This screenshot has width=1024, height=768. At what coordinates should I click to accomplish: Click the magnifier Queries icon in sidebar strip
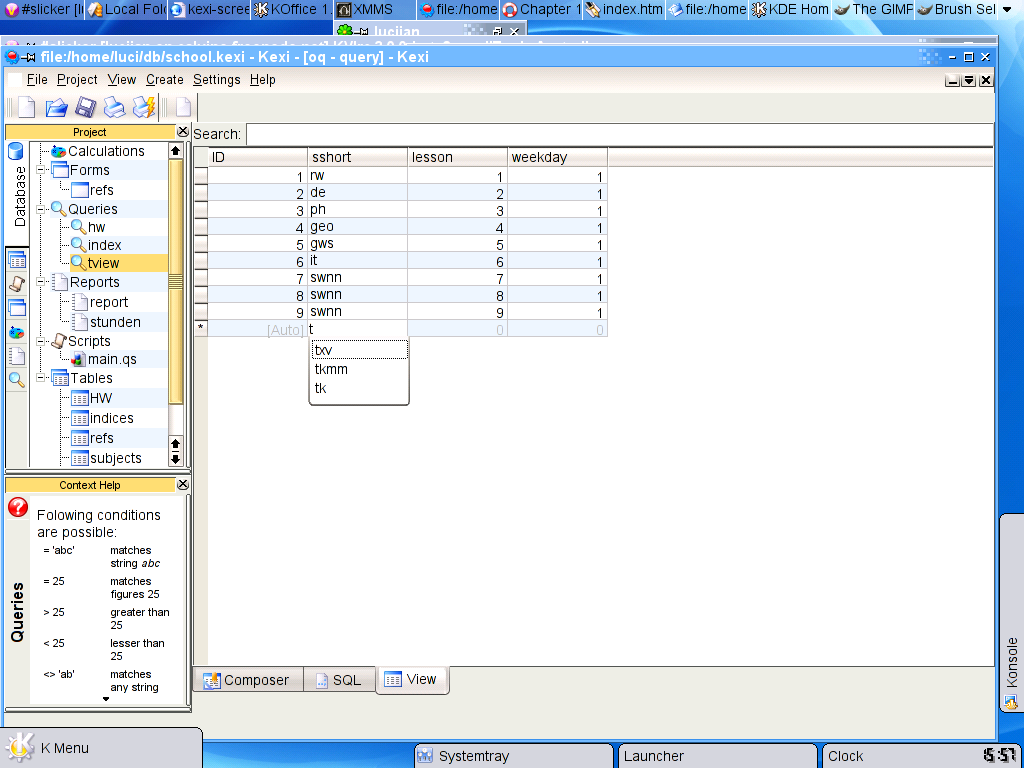tap(17, 380)
